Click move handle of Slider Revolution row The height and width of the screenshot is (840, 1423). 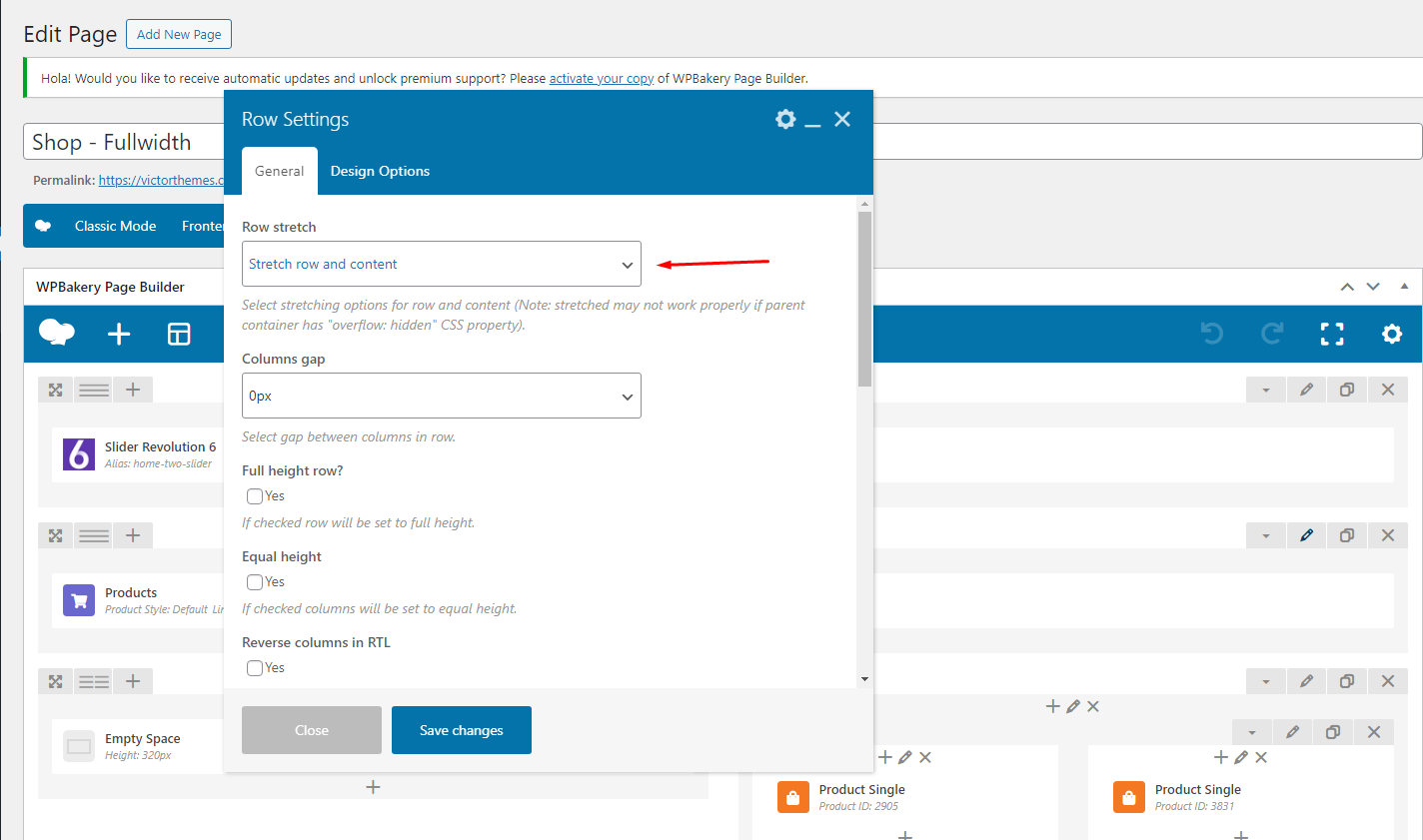pos(56,390)
